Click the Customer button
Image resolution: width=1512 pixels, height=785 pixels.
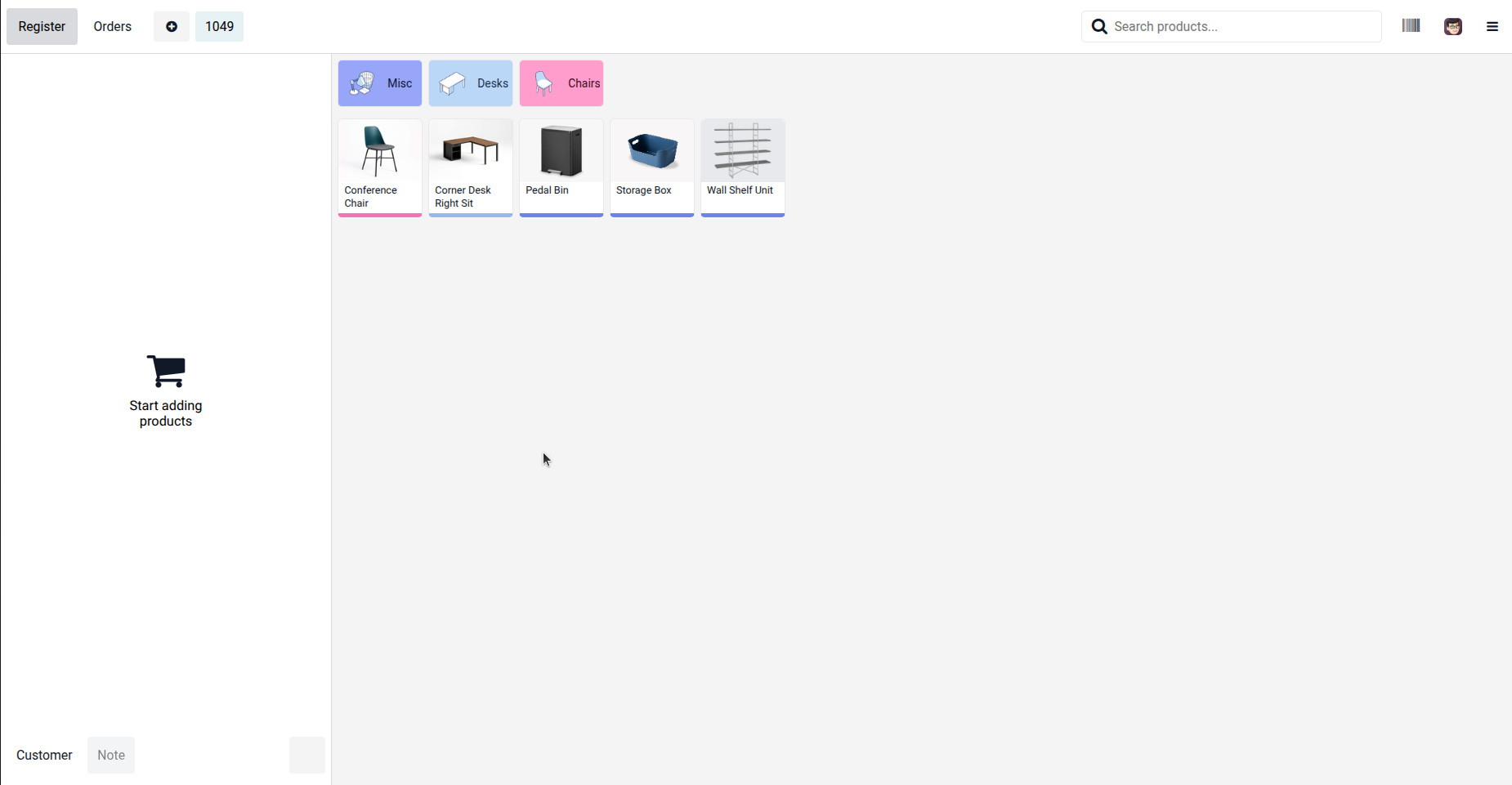pyautogui.click(x=44, y=755)
